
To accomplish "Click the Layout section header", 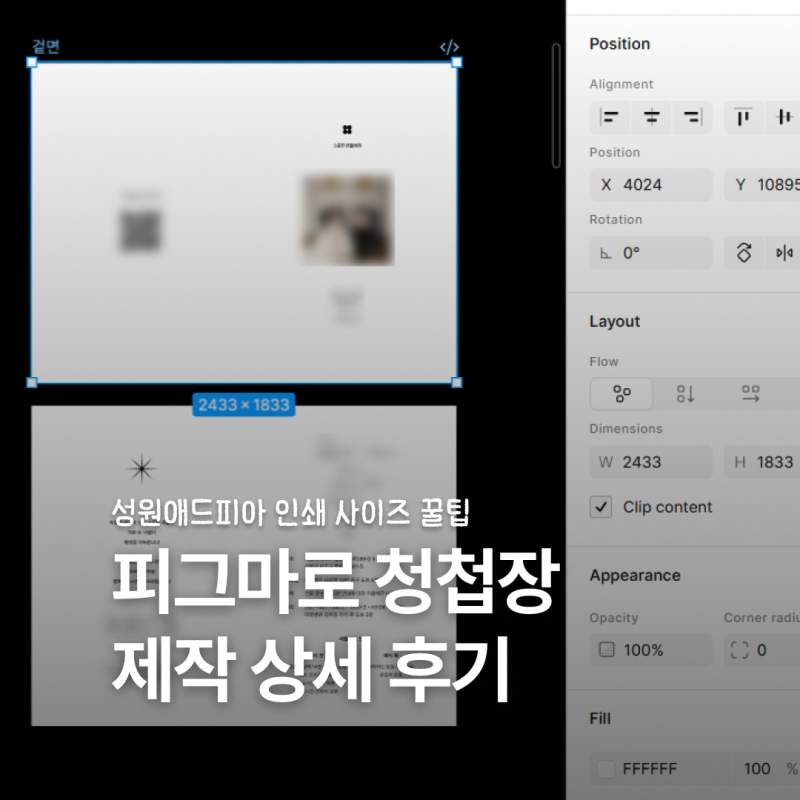I will (x=615, y=321).
